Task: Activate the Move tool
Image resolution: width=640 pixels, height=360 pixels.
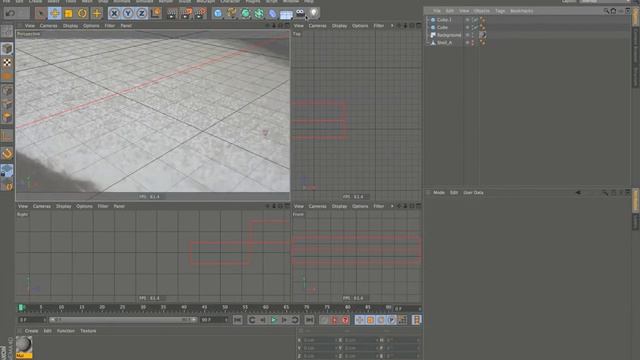Action: 55,13
